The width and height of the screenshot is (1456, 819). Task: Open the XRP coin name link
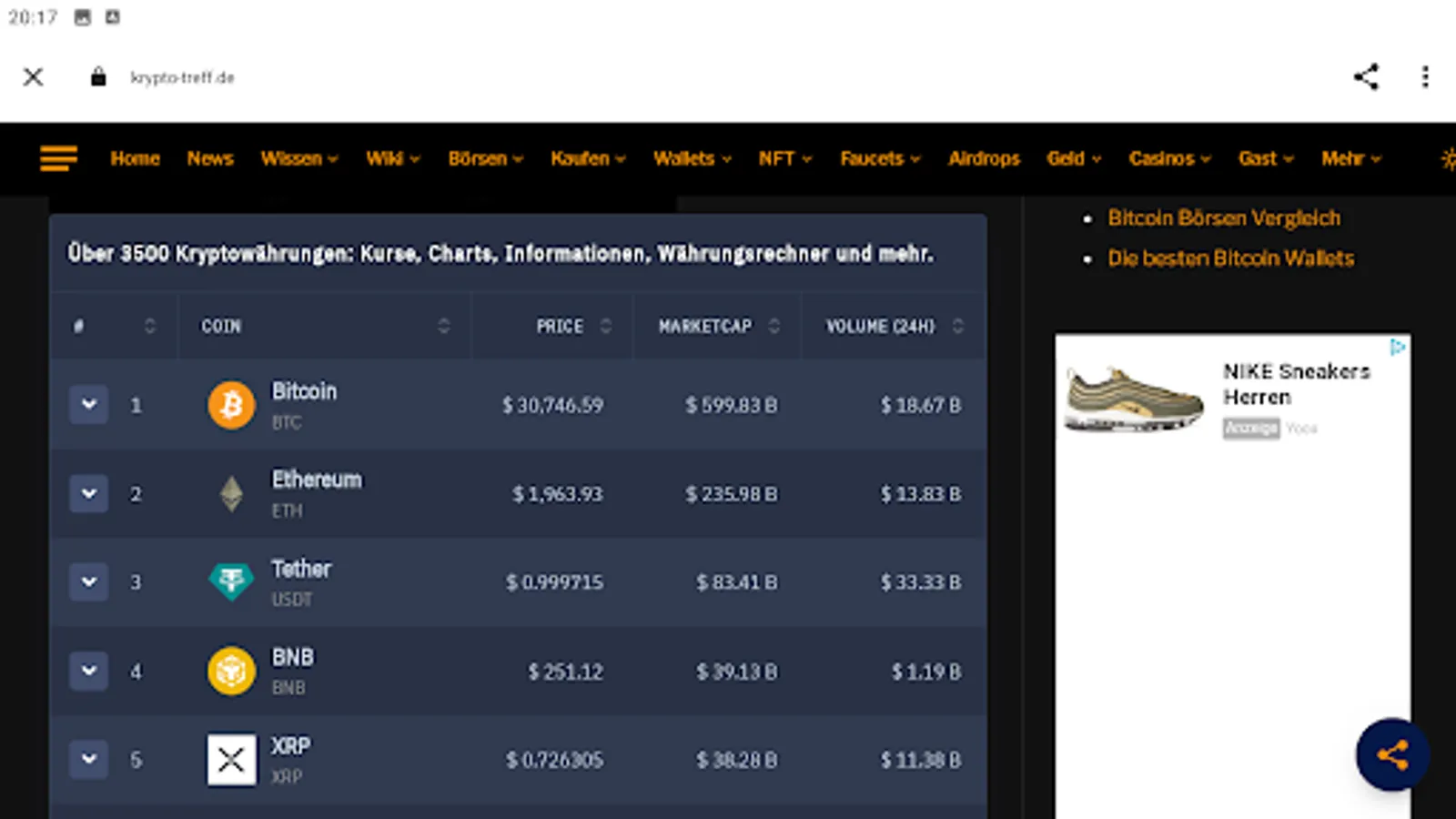point(290,746)
